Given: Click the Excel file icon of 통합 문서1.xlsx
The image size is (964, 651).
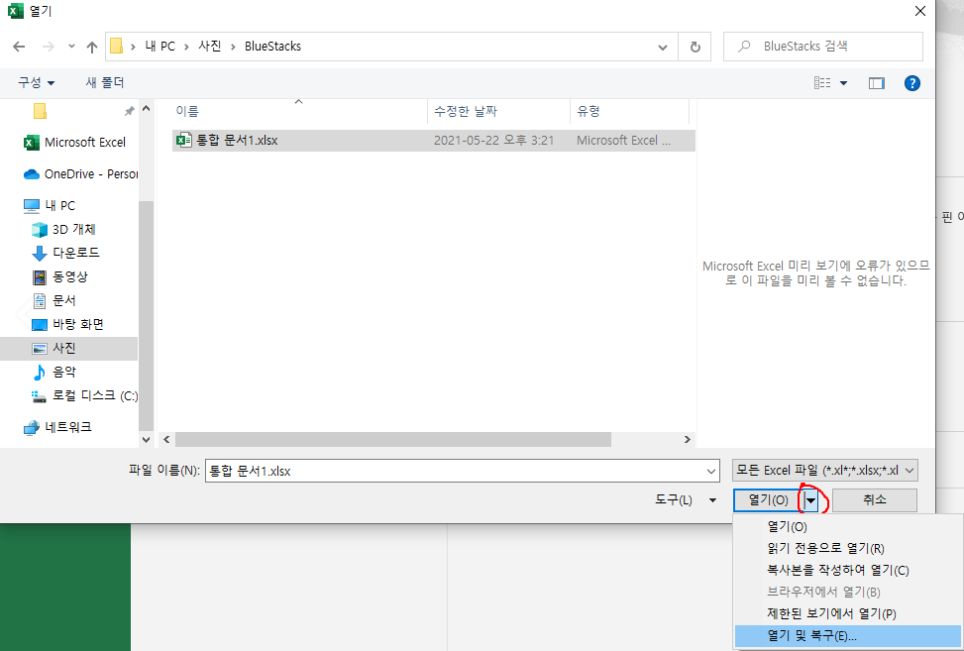Looking at the screenshot, I should point(183,140).
